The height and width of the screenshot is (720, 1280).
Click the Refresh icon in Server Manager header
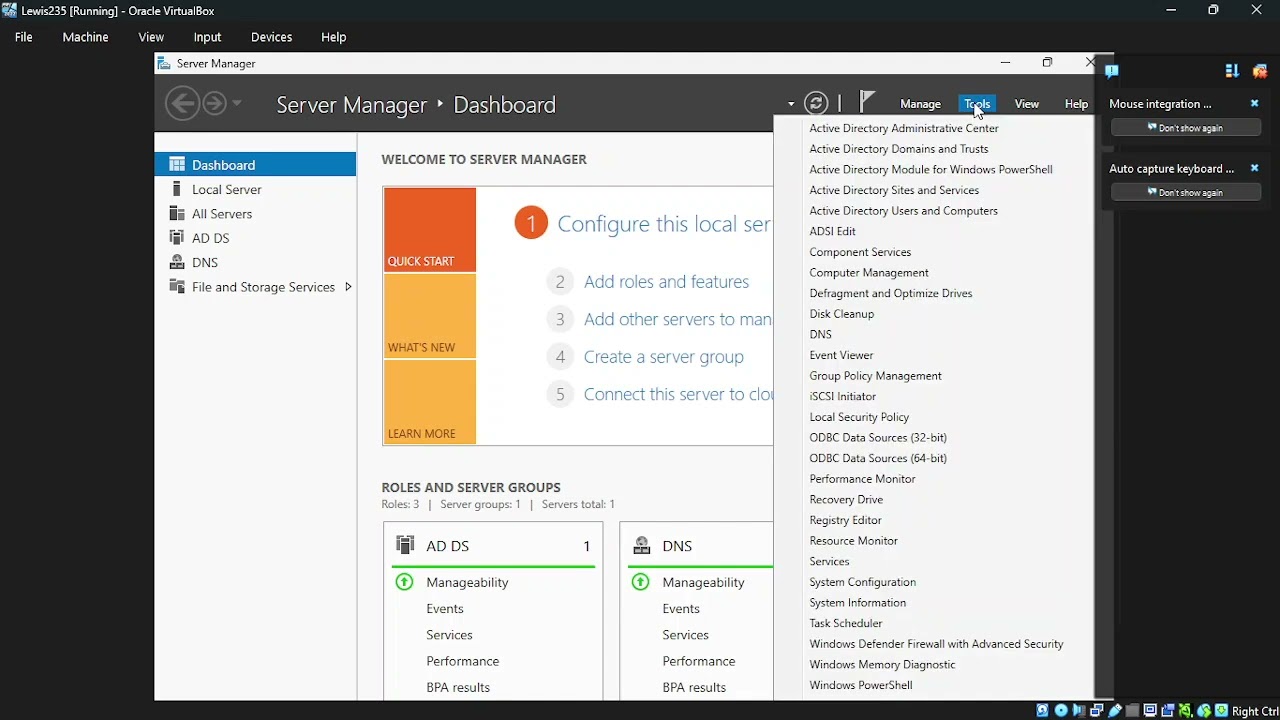(816, 103)
